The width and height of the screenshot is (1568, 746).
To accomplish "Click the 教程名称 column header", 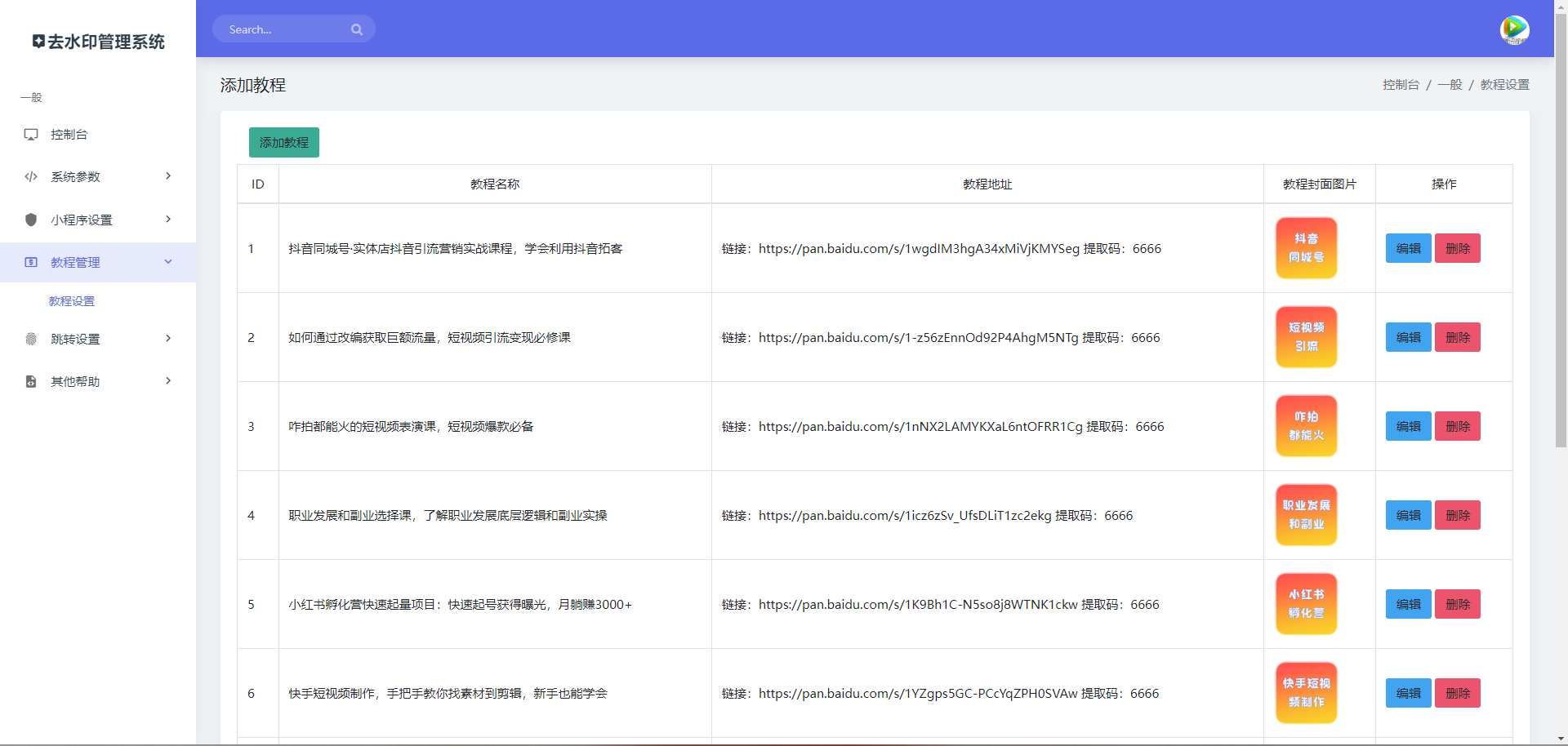I will point(495,184).
